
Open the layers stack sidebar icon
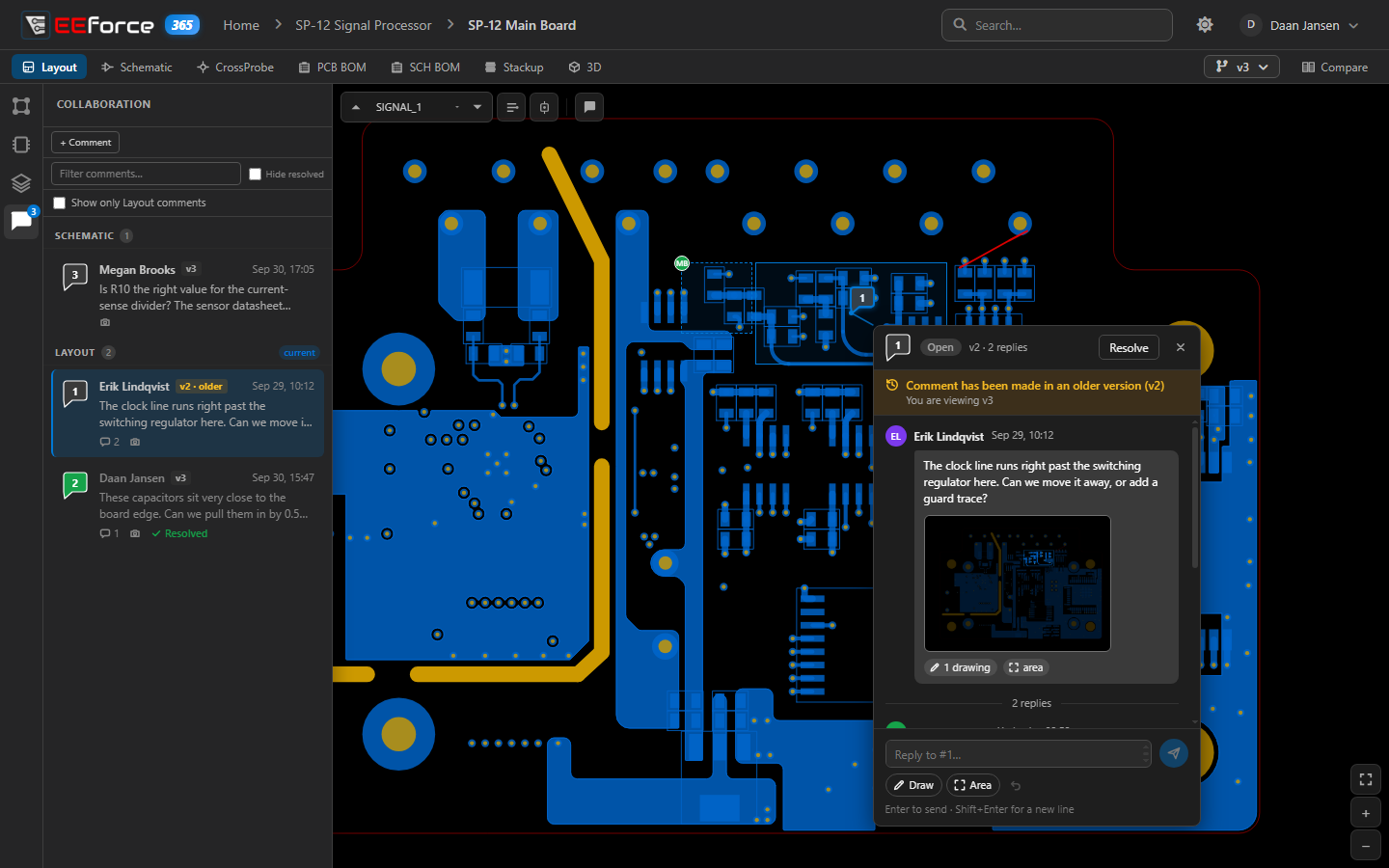[21, 183]
